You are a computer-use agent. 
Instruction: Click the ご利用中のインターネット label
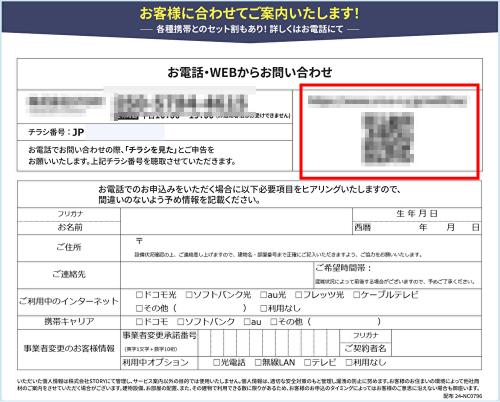tap(69, 301)
